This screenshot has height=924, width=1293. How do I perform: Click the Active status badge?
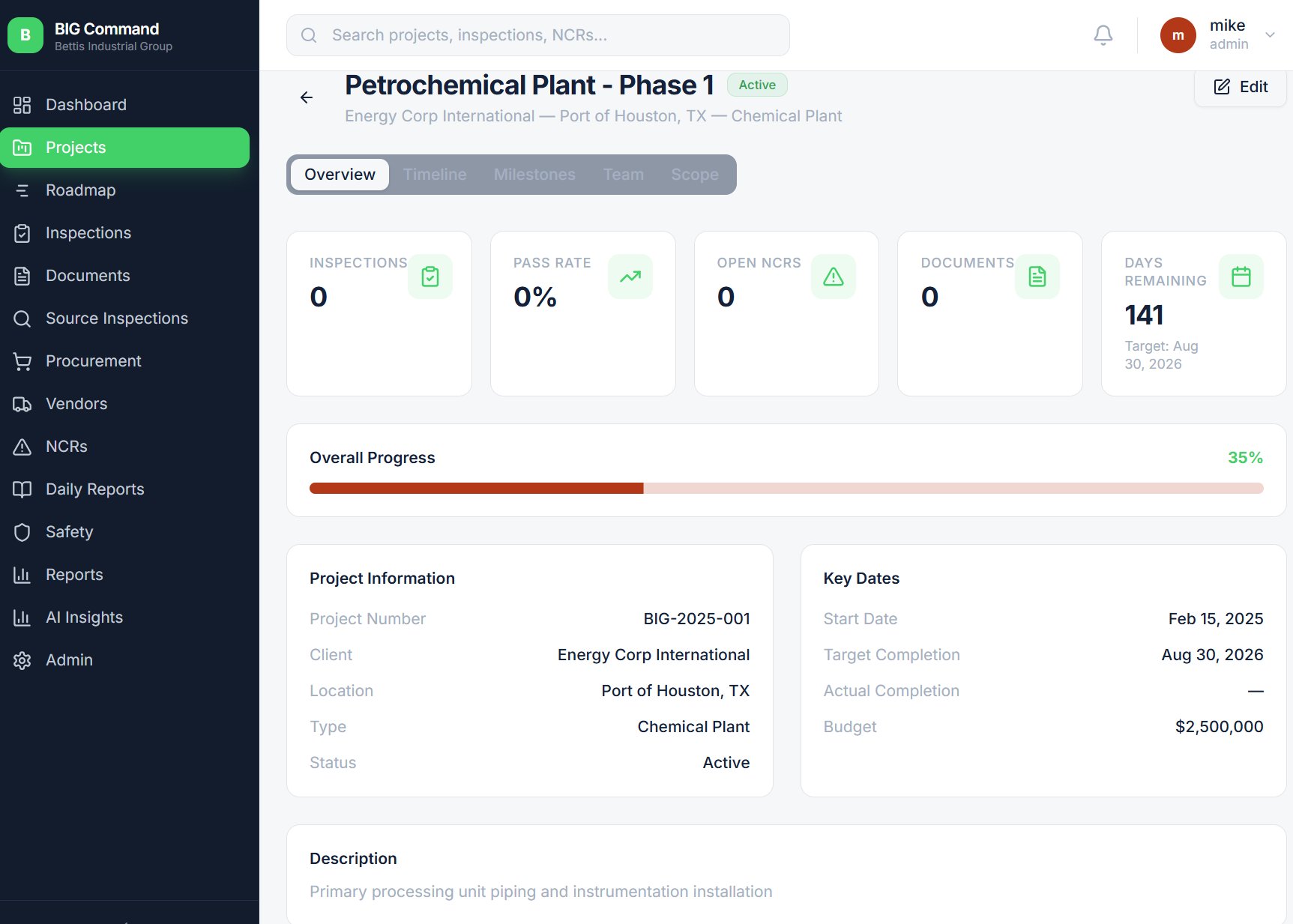(x=756, y=85)
